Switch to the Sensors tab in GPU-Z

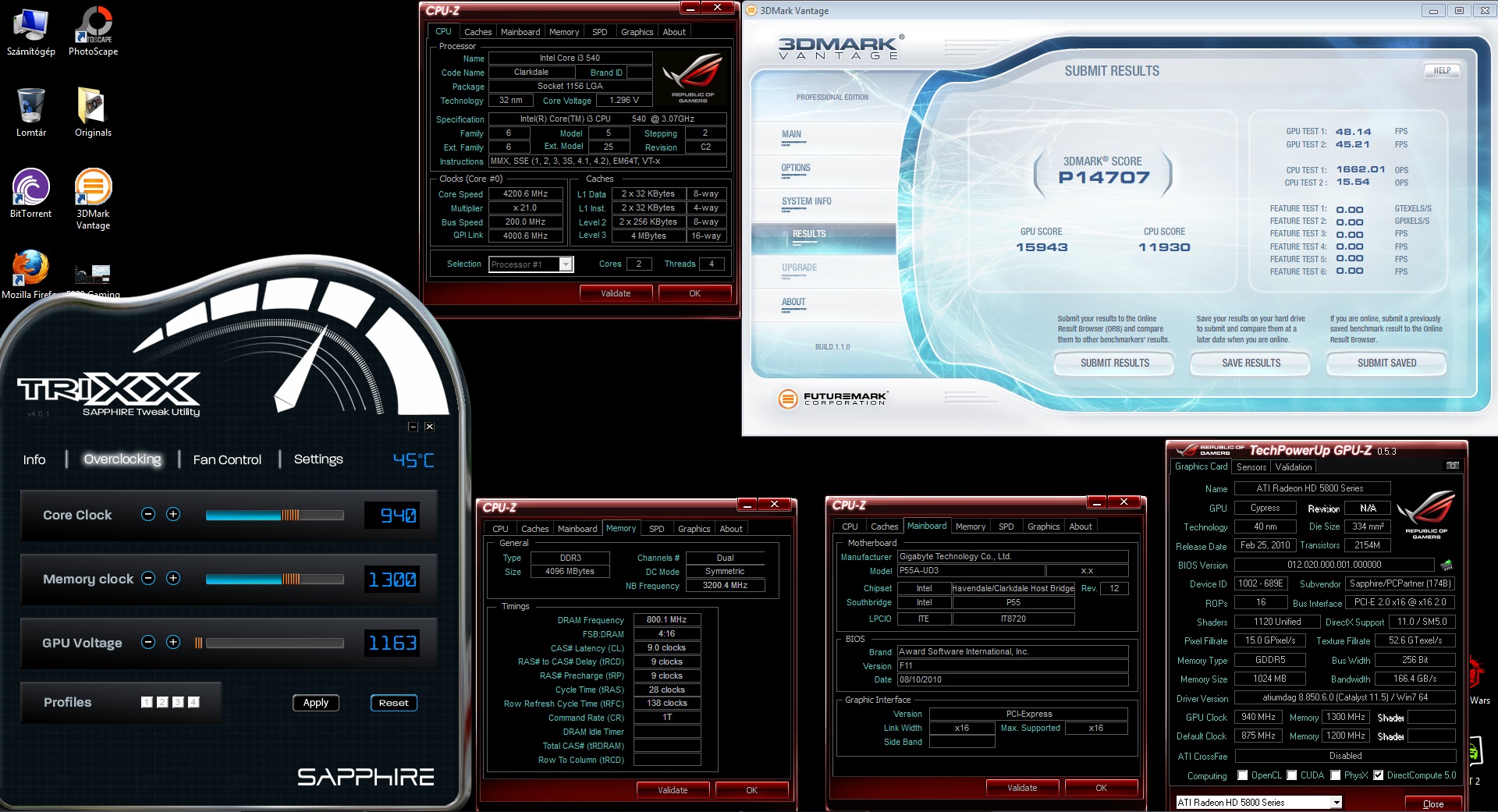[x=1251, y=467]
